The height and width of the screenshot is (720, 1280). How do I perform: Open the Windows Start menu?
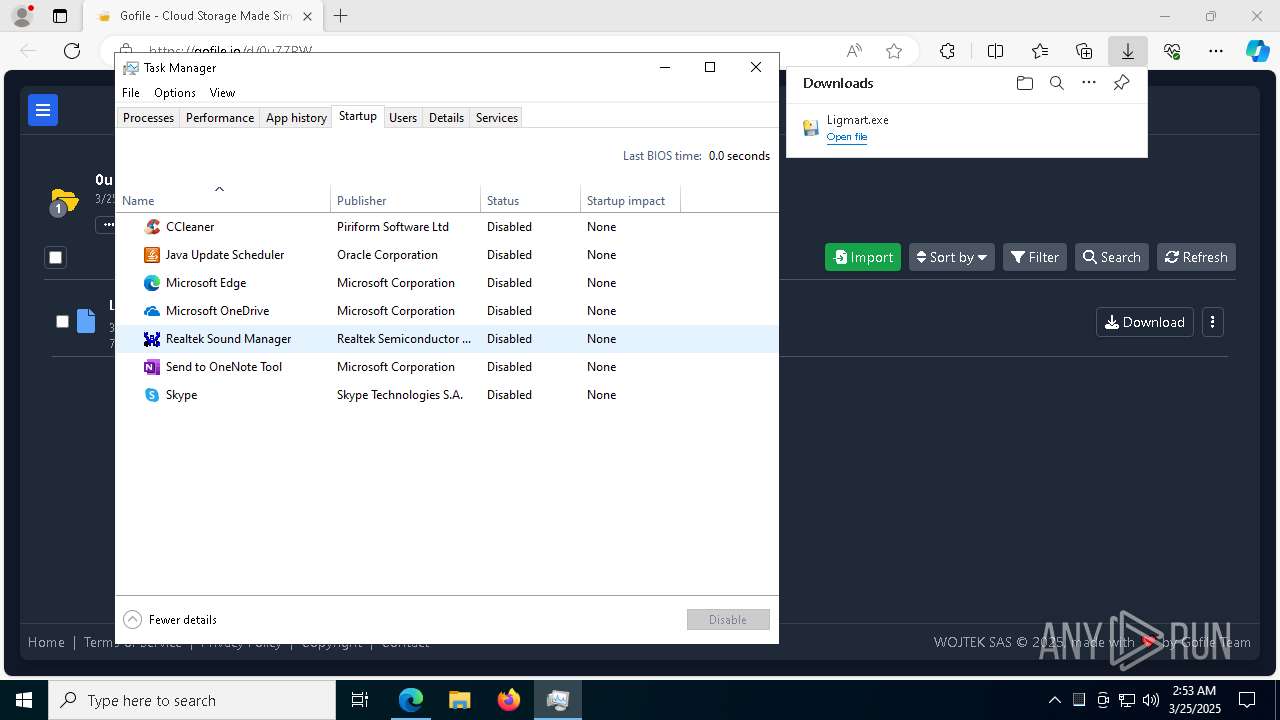[24, 700]
